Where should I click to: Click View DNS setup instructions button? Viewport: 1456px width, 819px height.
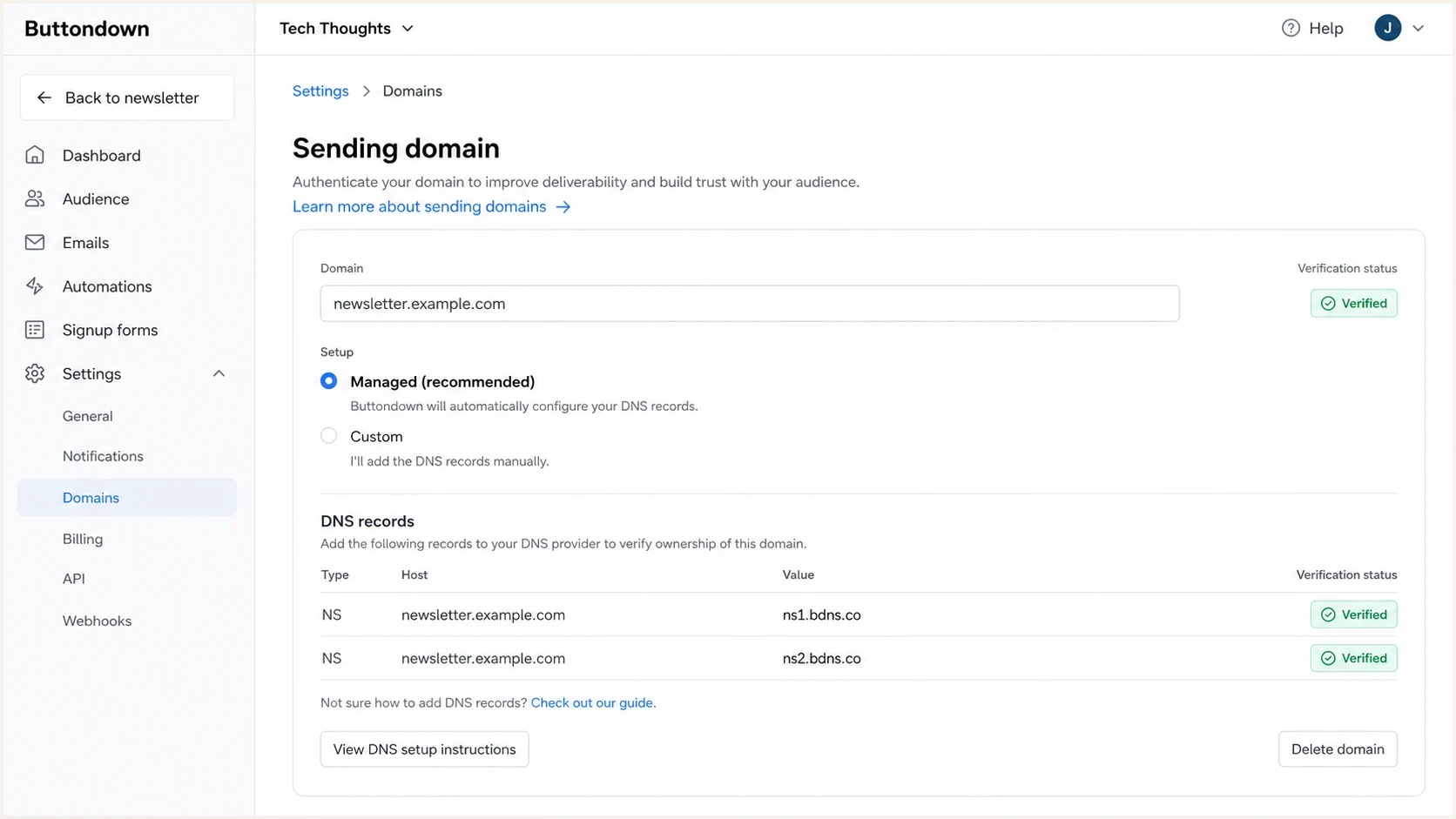(424, 749)
